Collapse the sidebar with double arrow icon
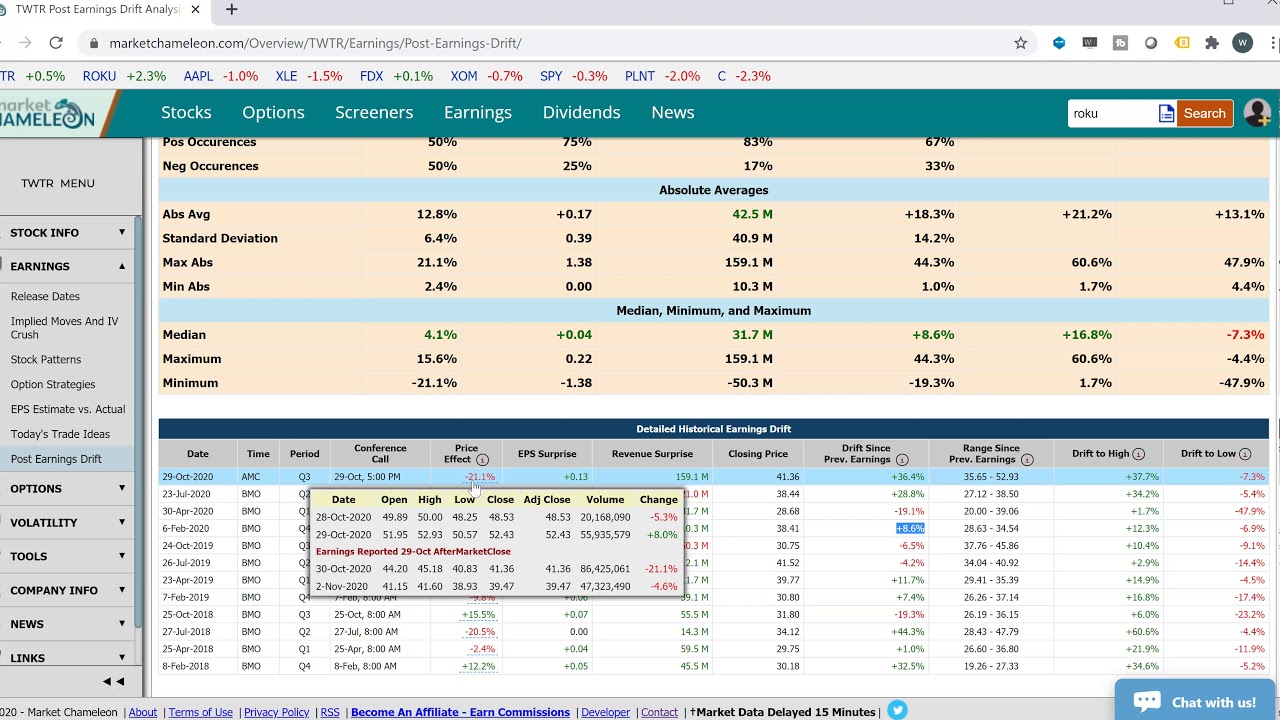 pos(114,682)
